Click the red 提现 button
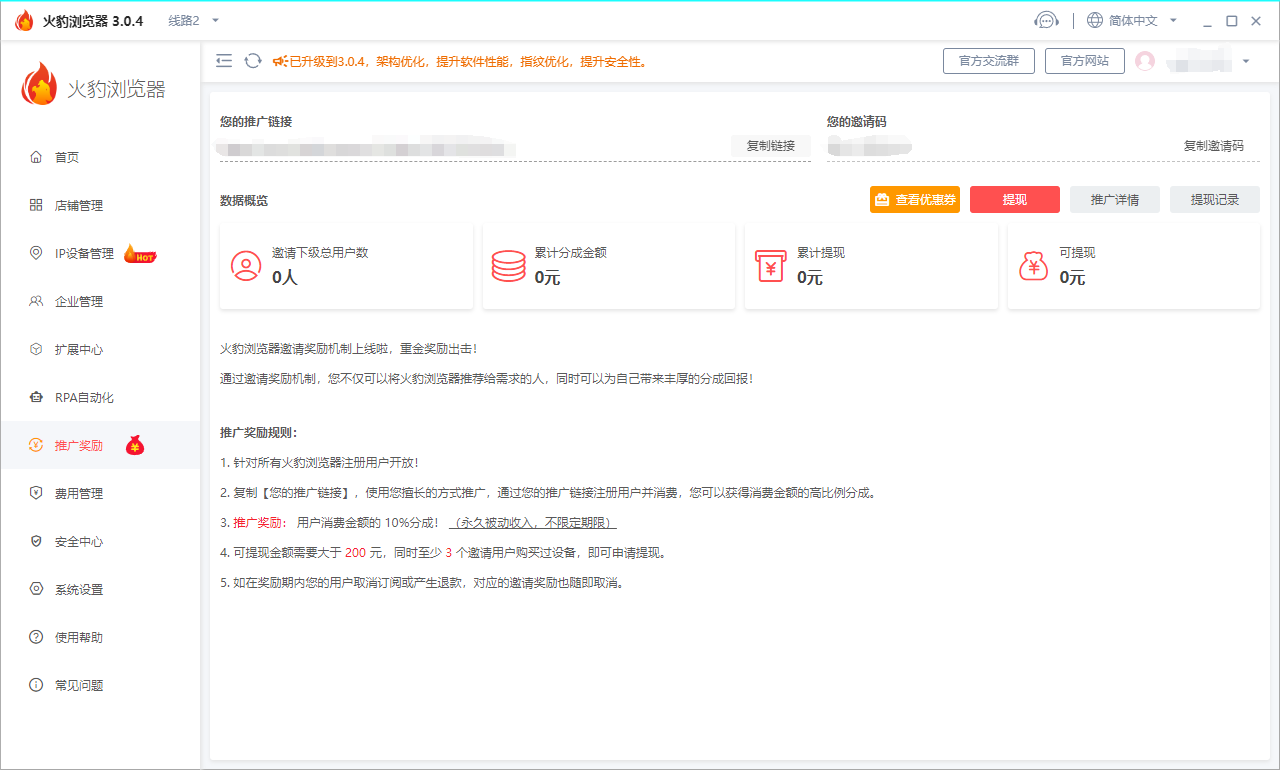1280x770 pixels. [1015, 199]
